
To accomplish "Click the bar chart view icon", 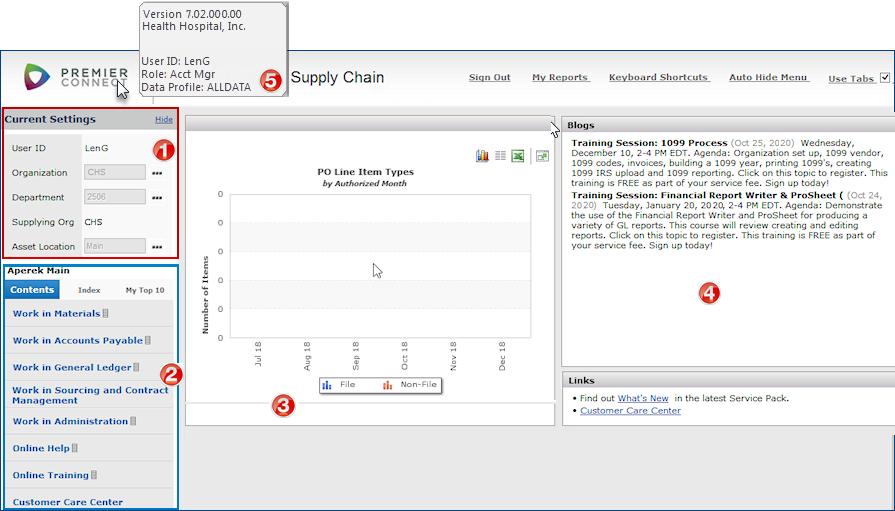I will [482, 156].
